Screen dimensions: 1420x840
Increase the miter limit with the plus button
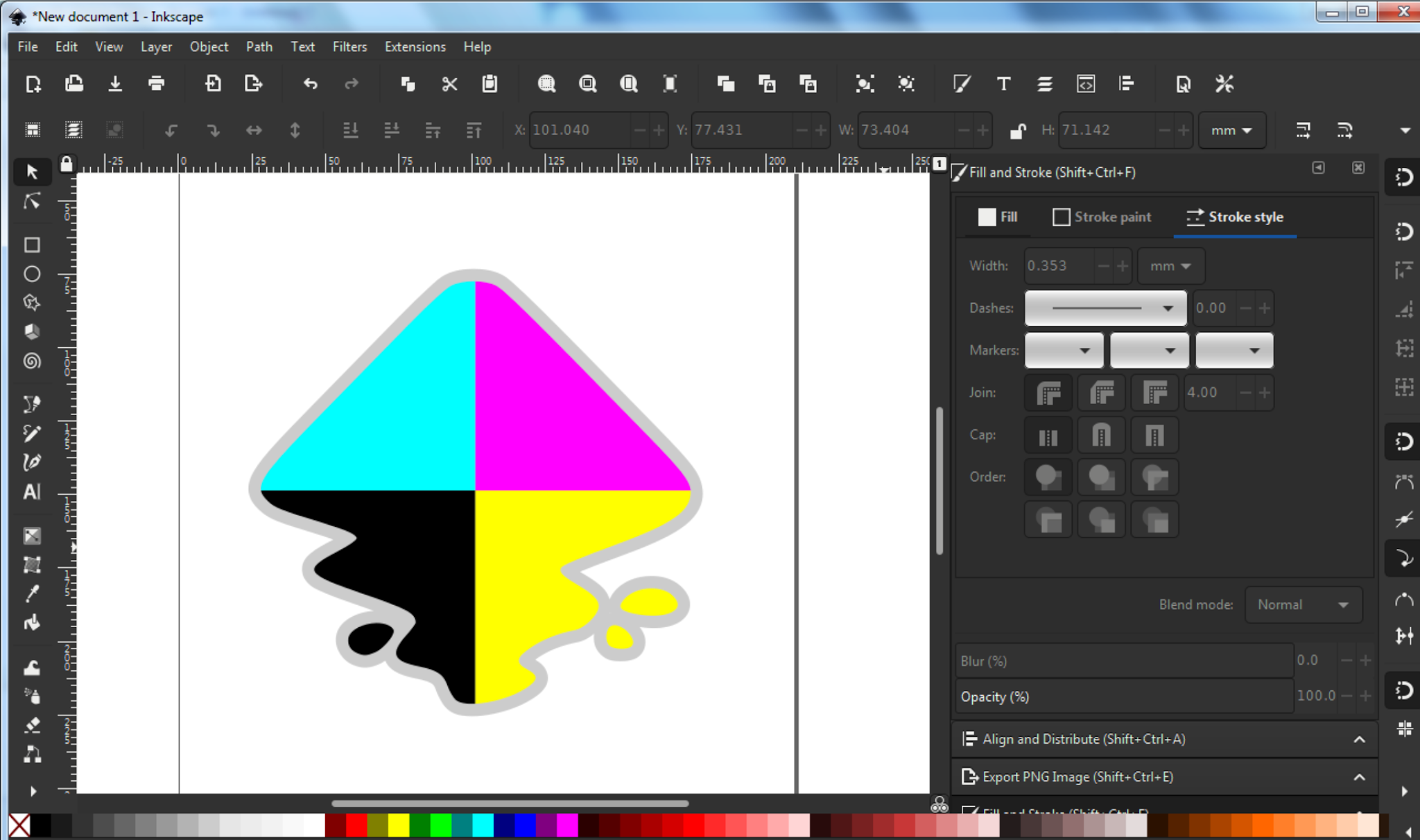coord(1265,392)
